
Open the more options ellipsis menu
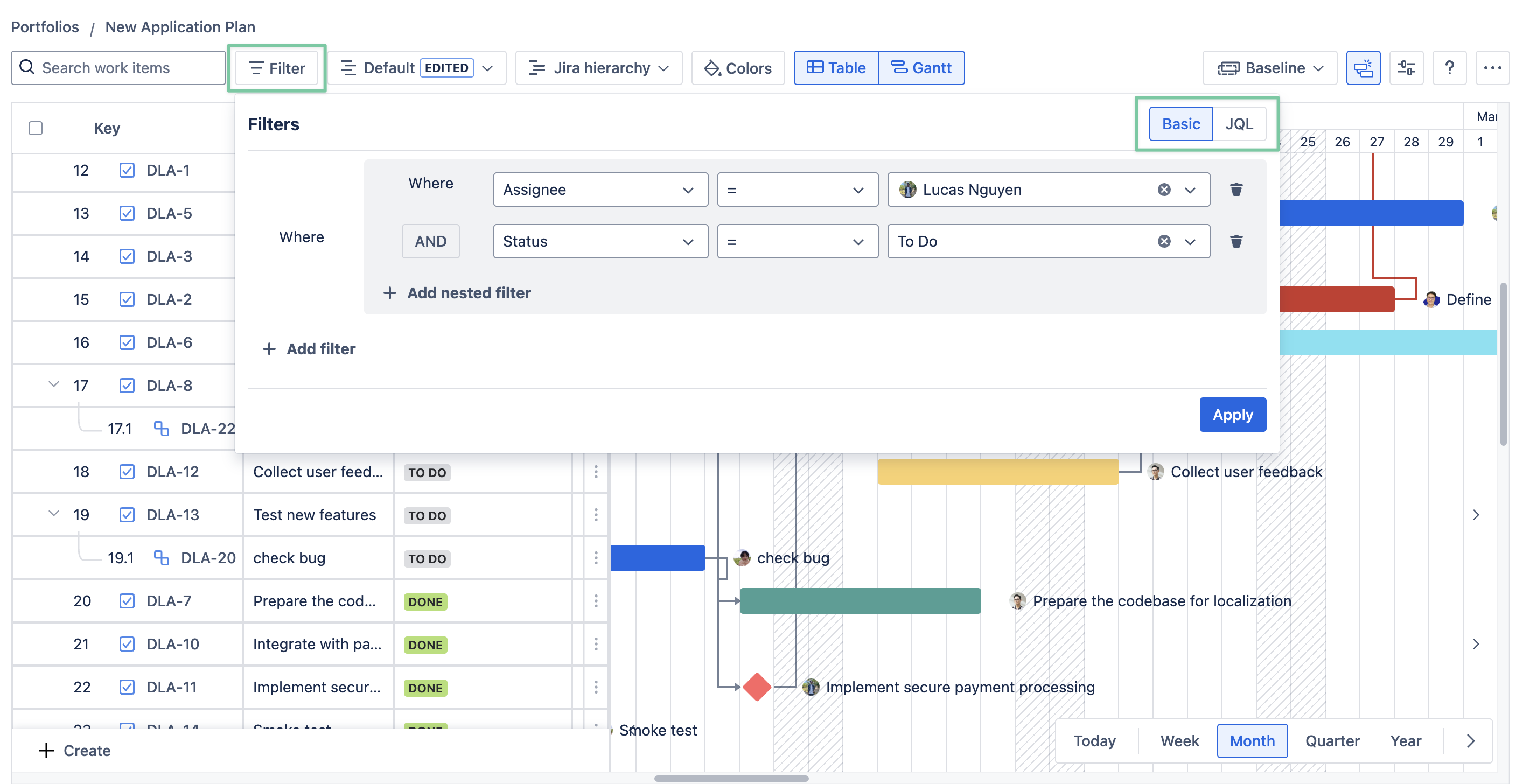(x=1492, y=68)
